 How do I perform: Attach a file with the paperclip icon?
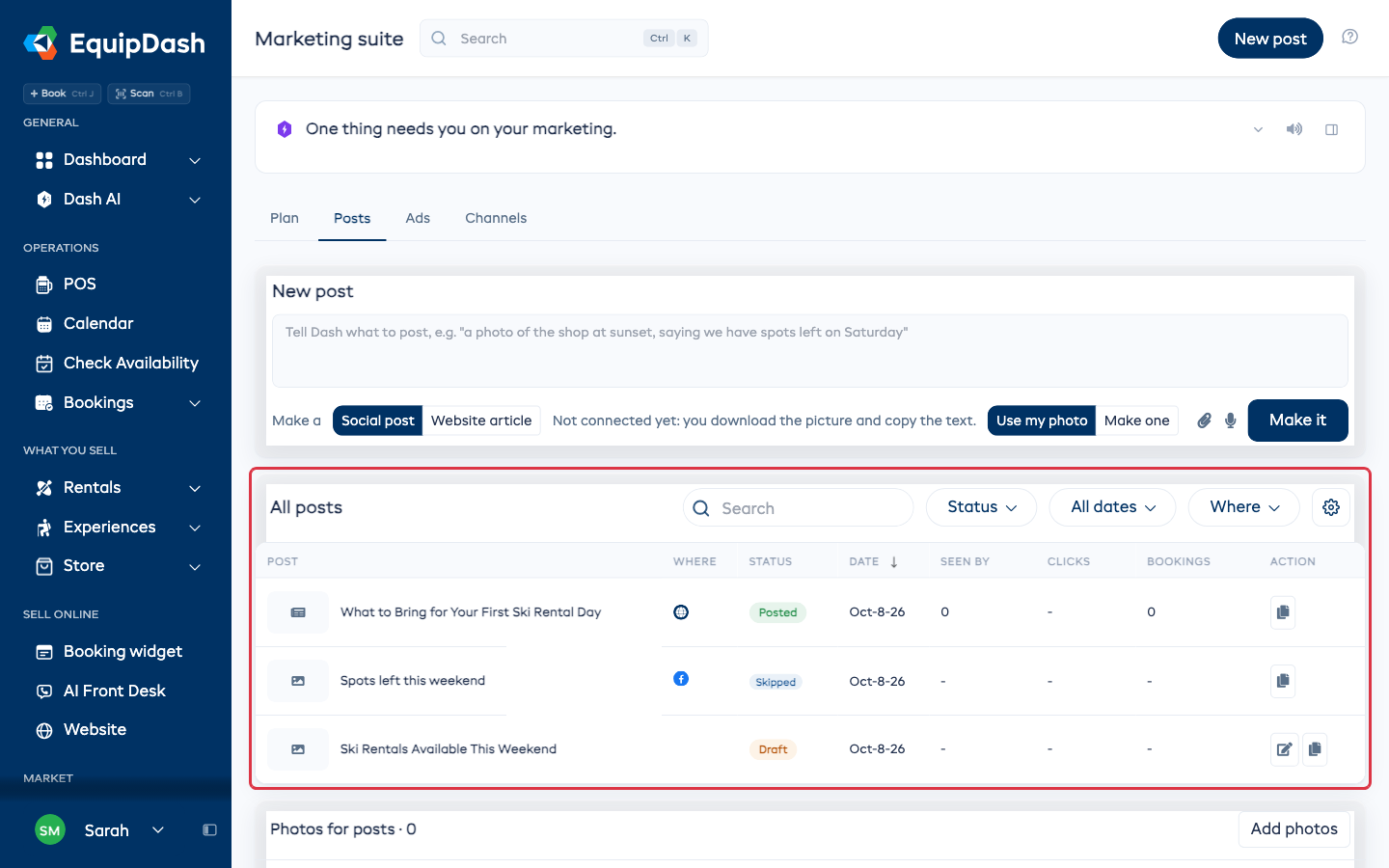[x=1204, y=420]
